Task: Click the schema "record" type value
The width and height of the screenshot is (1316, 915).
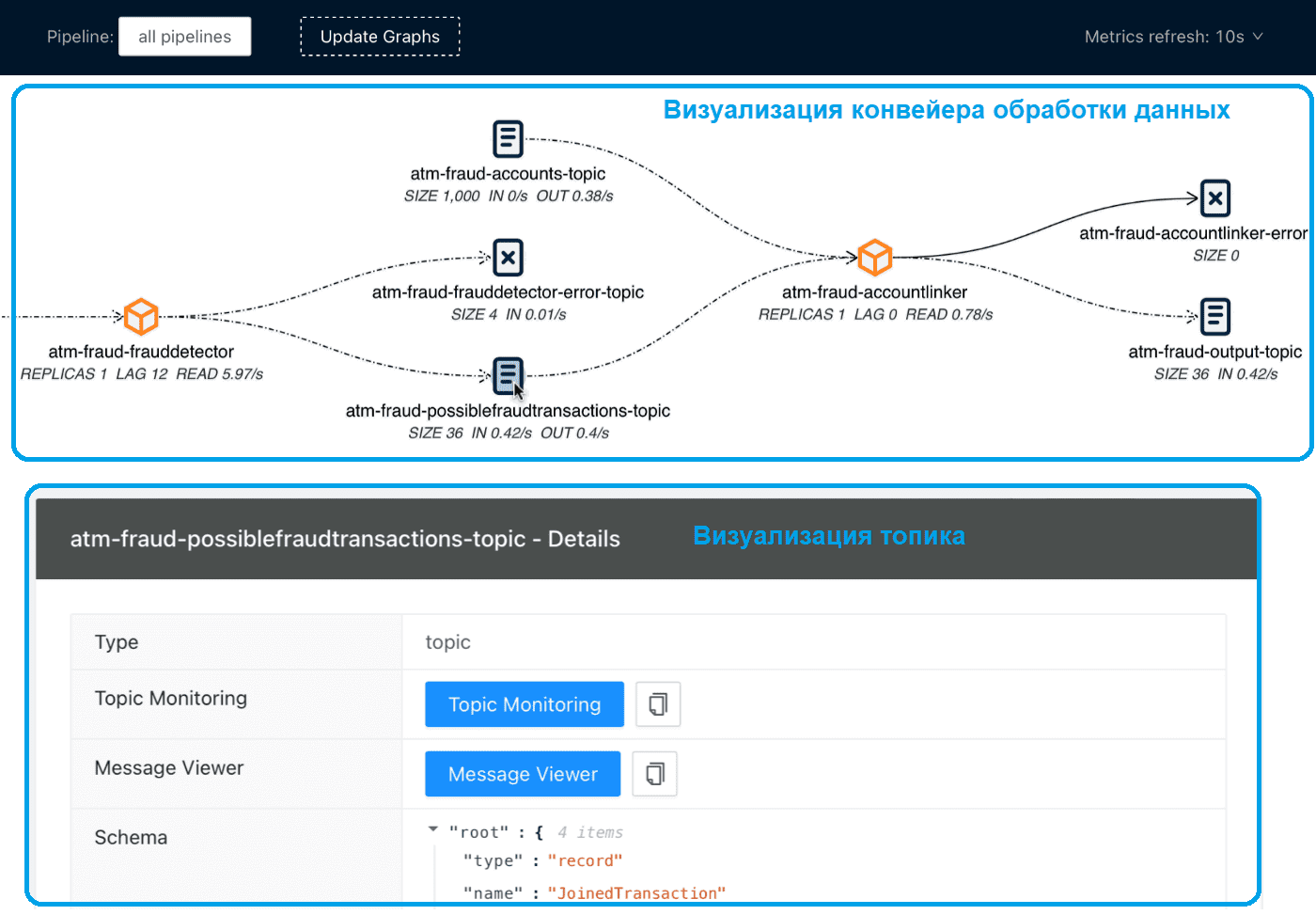Action: pos(585,861)
